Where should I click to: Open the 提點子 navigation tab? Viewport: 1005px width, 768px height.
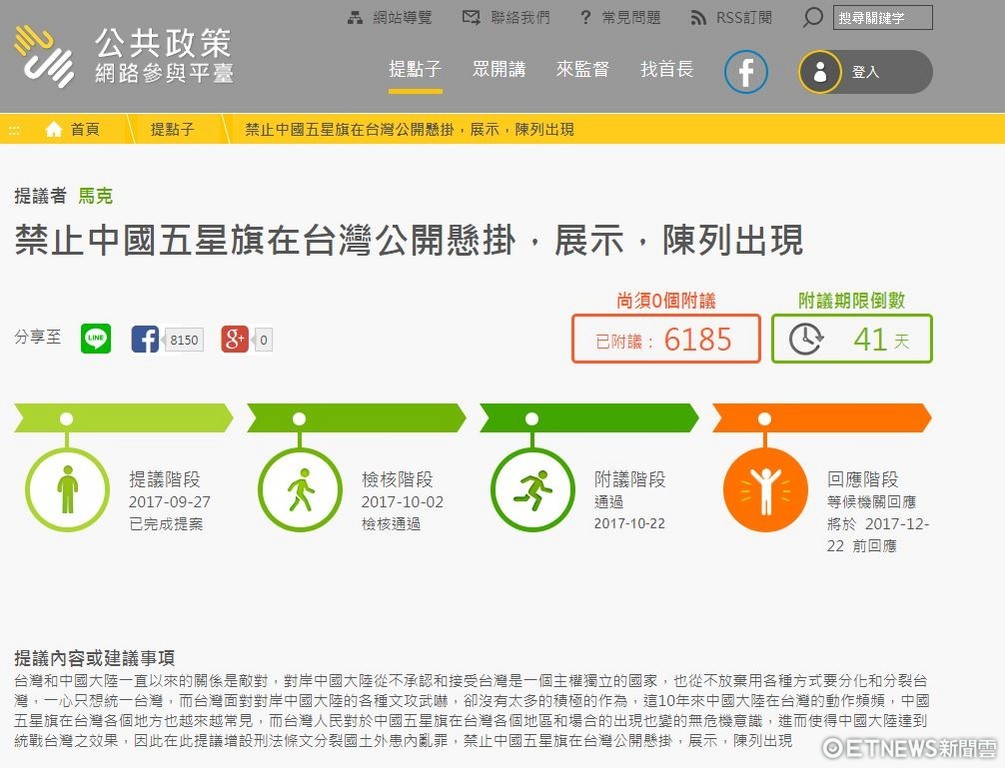[x=415, y=69]
